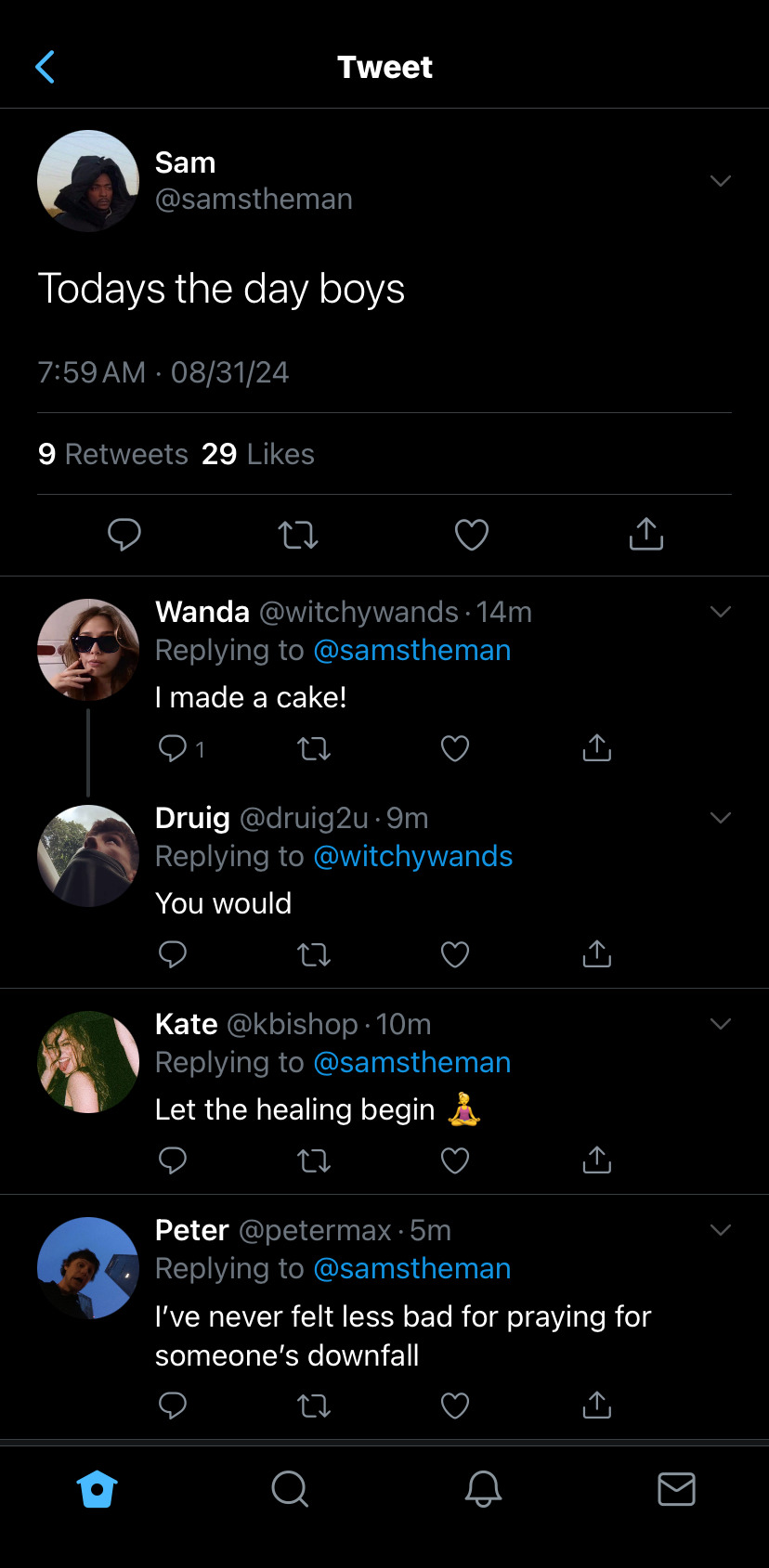This screenshot has width=769, height=1568.
Task: Open options chevron on Kate's reply
Action: tap(721, 1023)
